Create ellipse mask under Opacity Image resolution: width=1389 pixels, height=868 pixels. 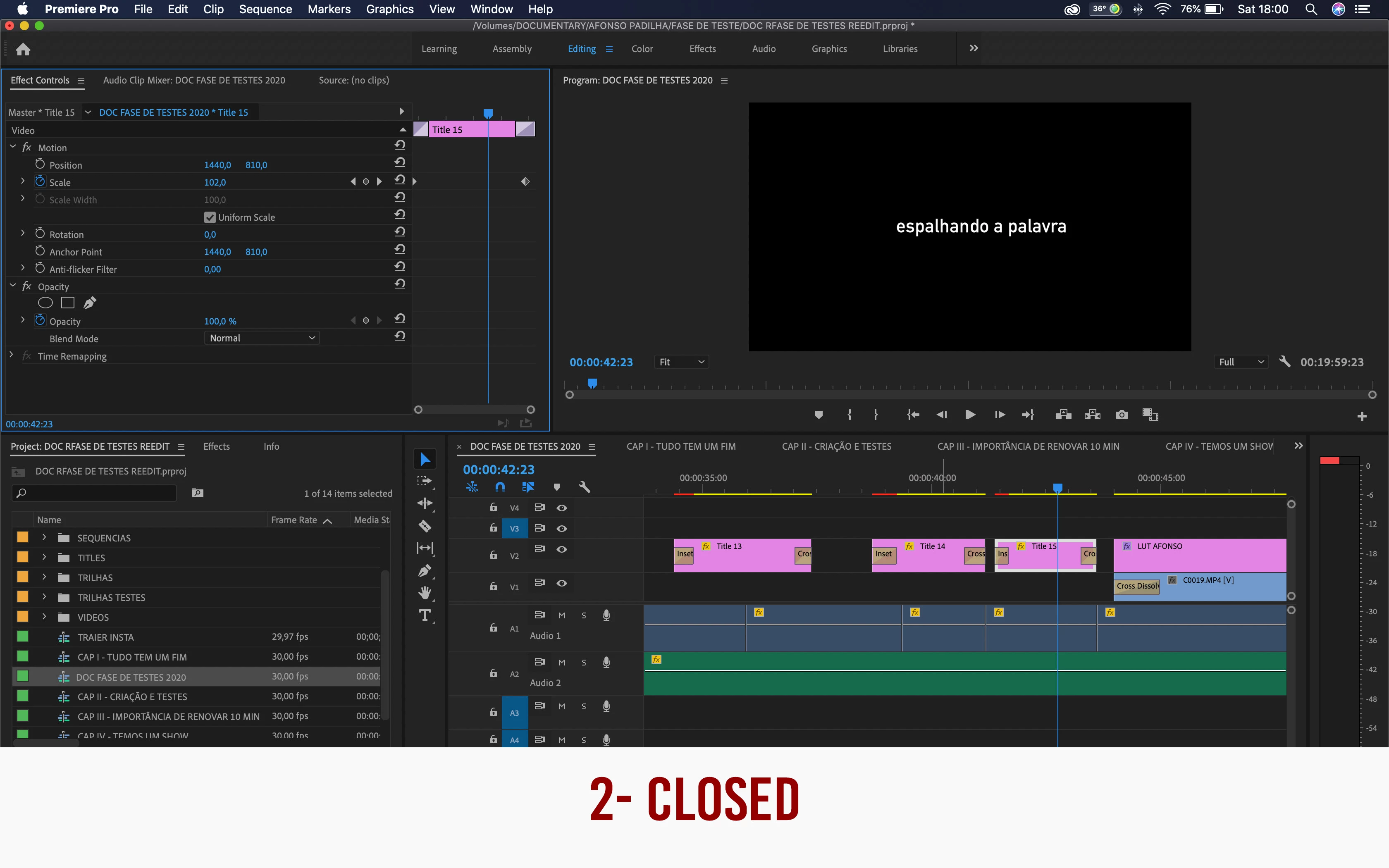point(45,303)
